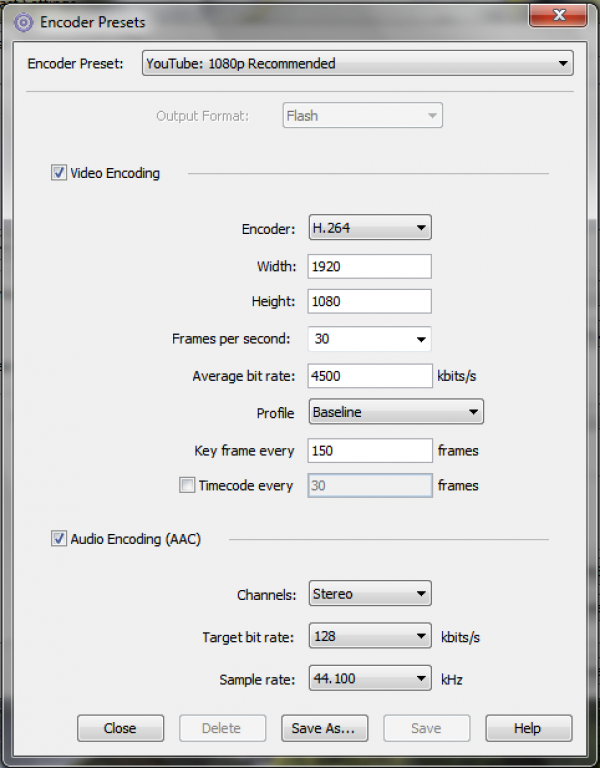Close dialog with the red X button
Image resolution: width=600 pixels, height=768 pixels.
coord(558,15)
